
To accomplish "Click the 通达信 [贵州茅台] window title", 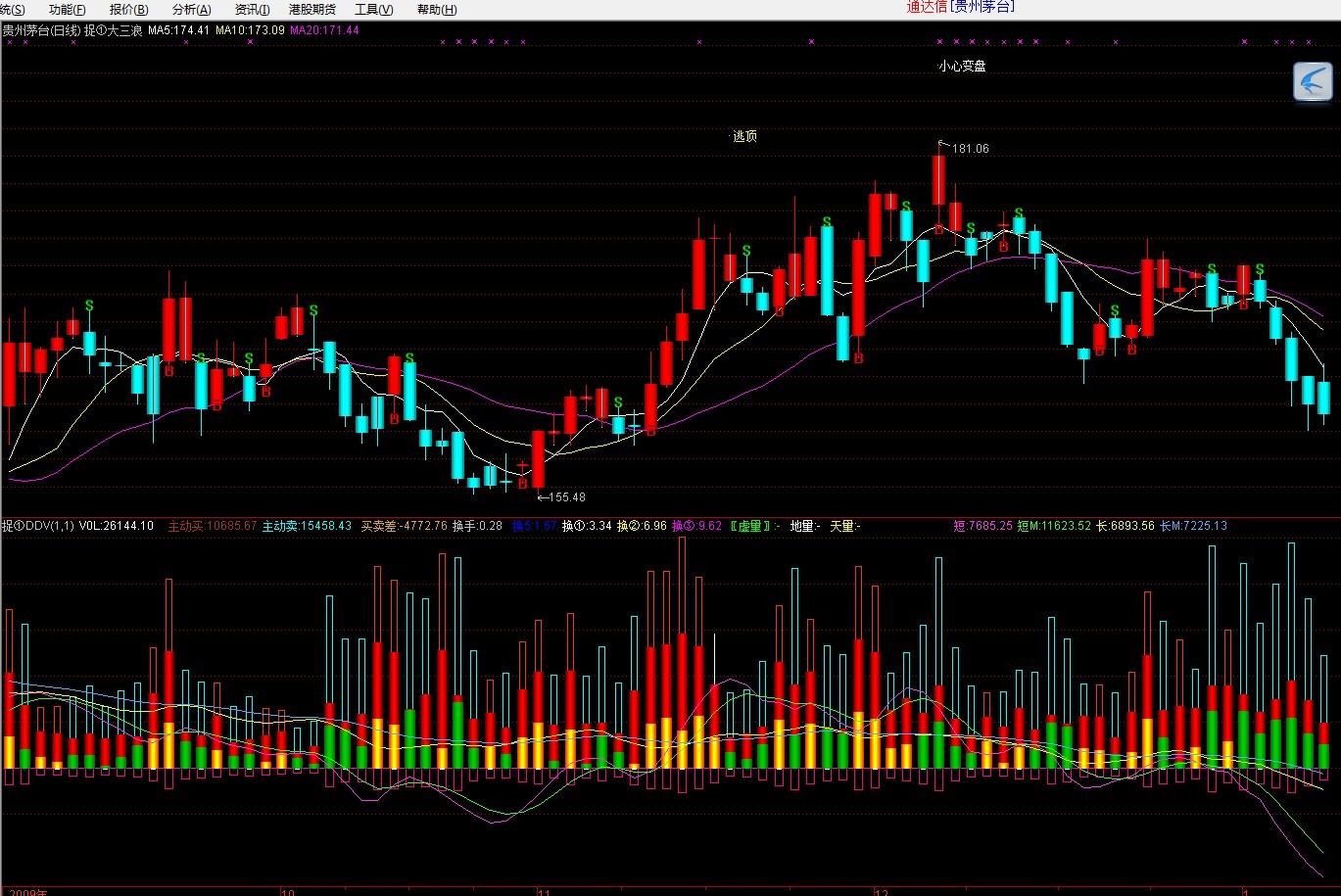I will click(960, 7).
